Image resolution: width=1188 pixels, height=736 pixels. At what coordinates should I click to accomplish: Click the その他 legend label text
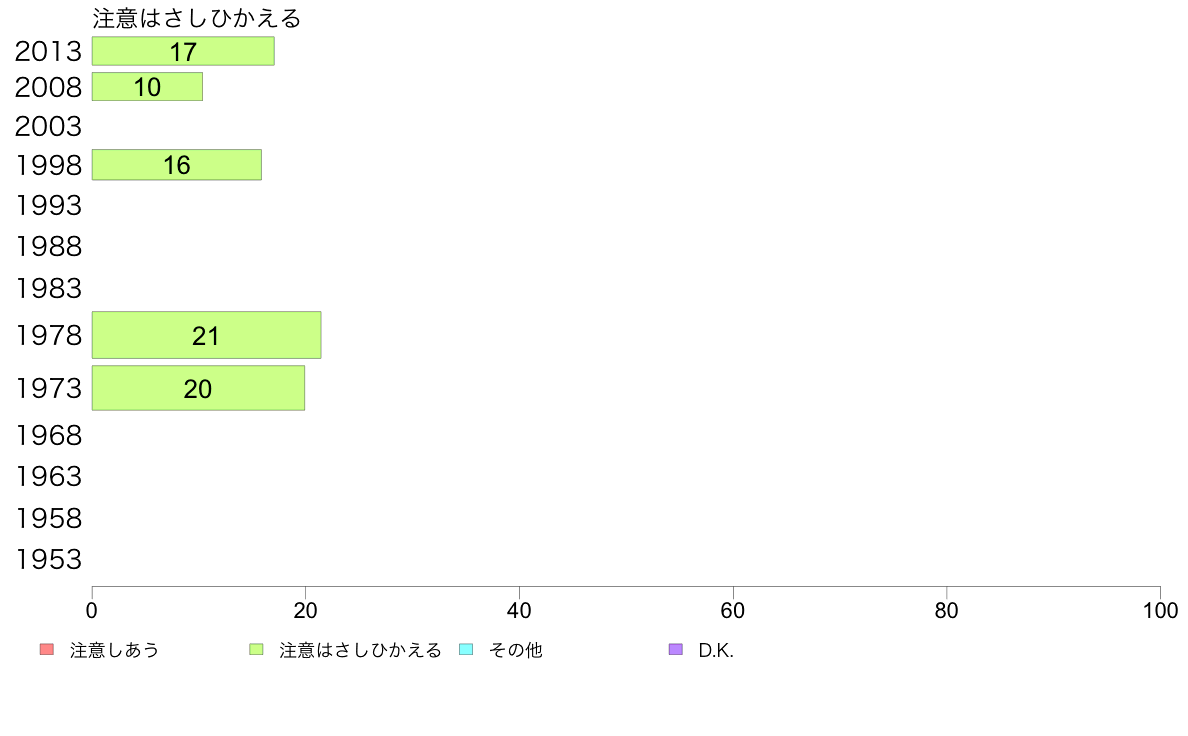(x=516, y=650)
